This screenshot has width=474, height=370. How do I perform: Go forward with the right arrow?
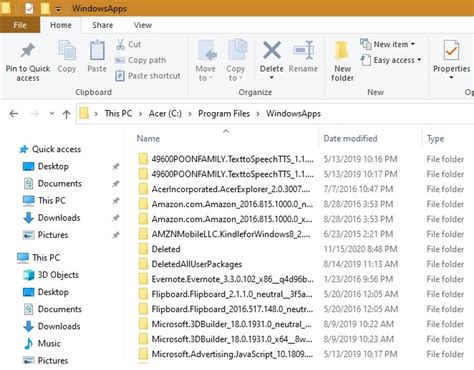pos(35,114)
